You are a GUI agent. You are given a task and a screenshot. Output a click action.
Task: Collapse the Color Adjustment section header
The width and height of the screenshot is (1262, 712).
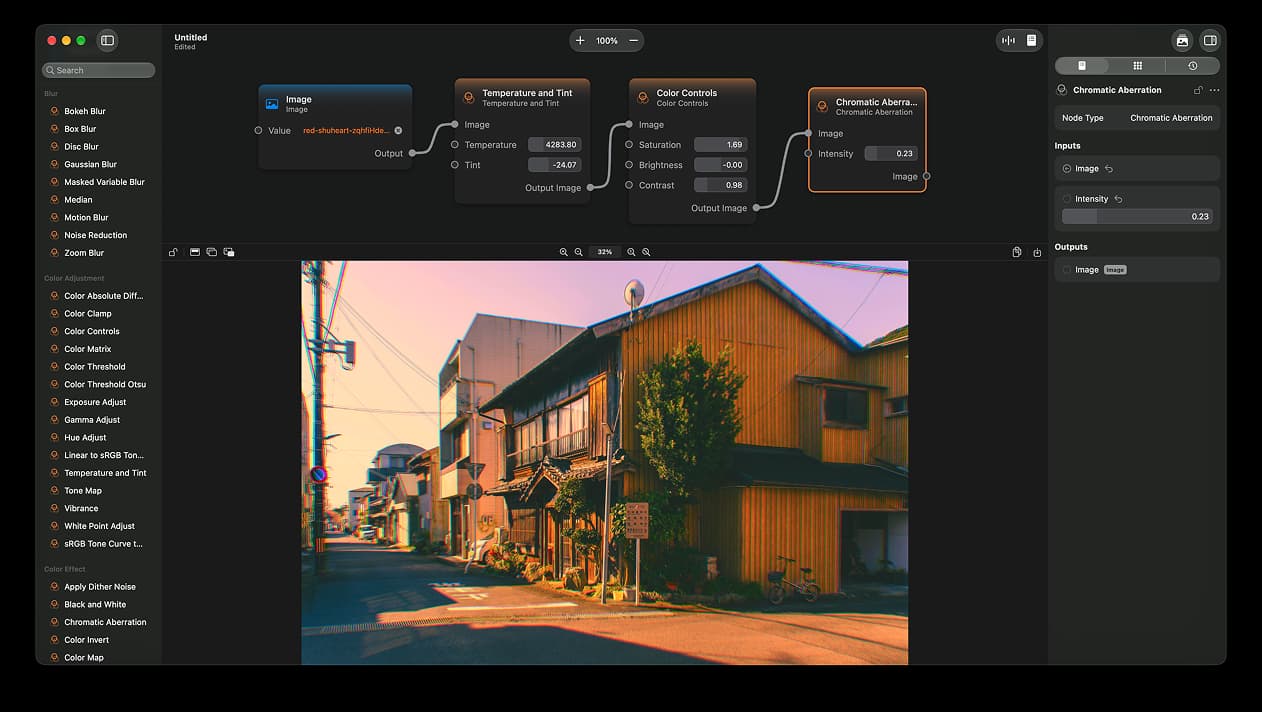tap(74, 278)
